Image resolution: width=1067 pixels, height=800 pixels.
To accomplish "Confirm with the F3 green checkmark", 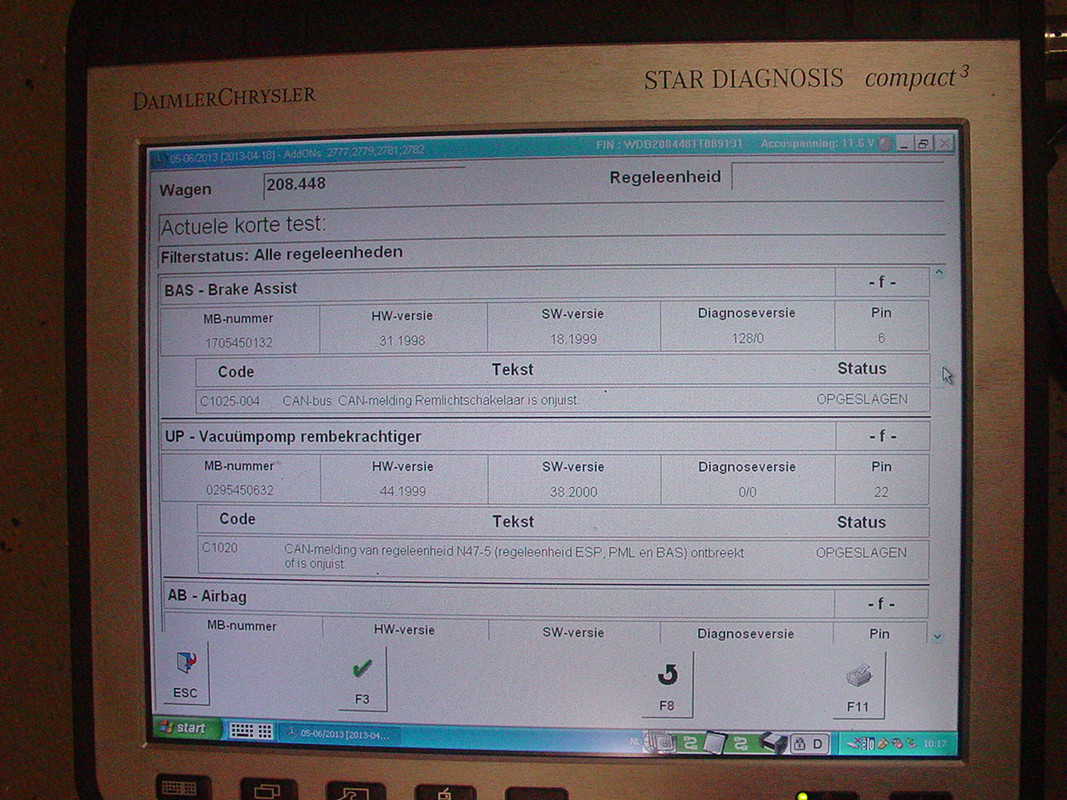I will click(x=362, y=678).
